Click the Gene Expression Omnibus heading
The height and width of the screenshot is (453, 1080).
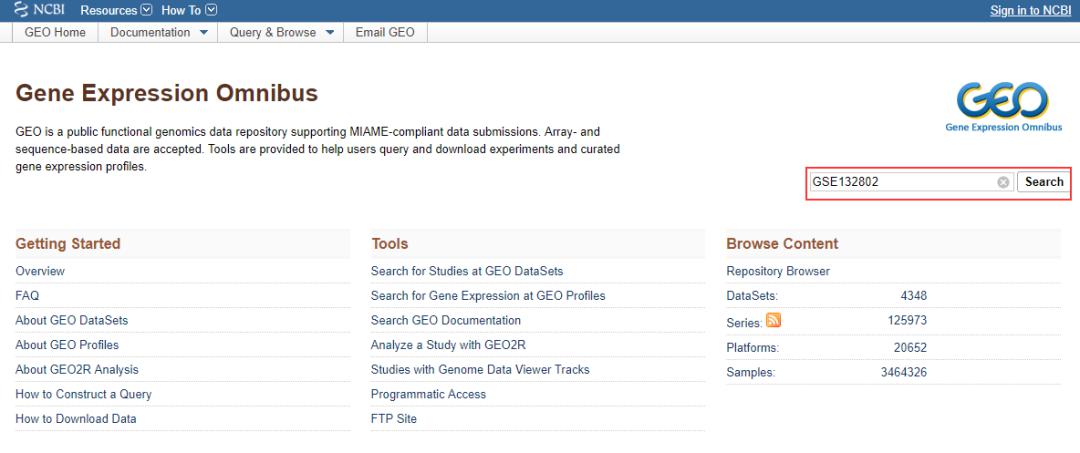[167, 93]
